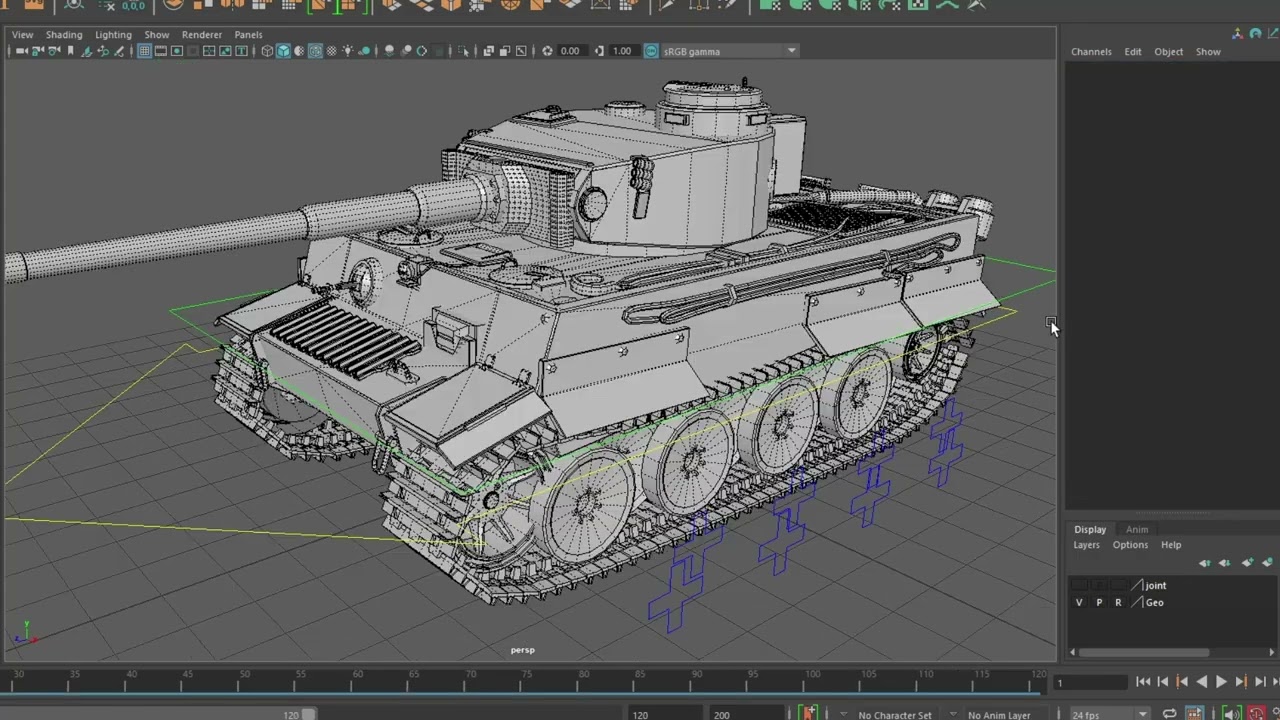Select the joint layer name
Image resolution: width=1280 pixels, height=720 pixels.
pos(1156,585)
